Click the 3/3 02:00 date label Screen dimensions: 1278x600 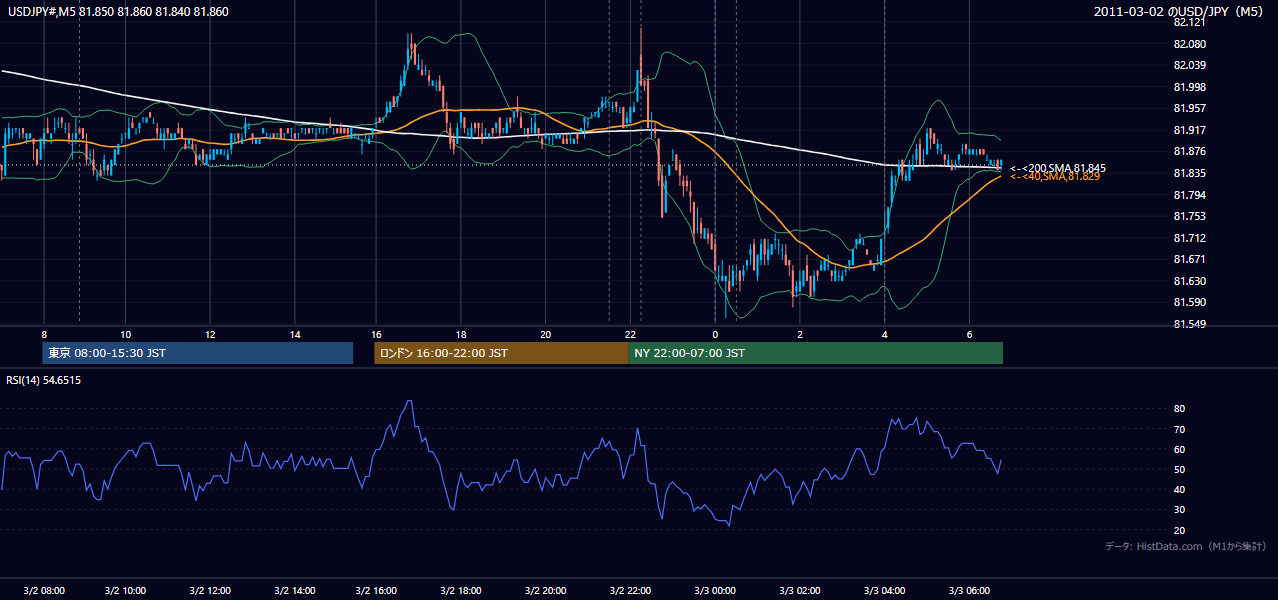tap(800, 591)
